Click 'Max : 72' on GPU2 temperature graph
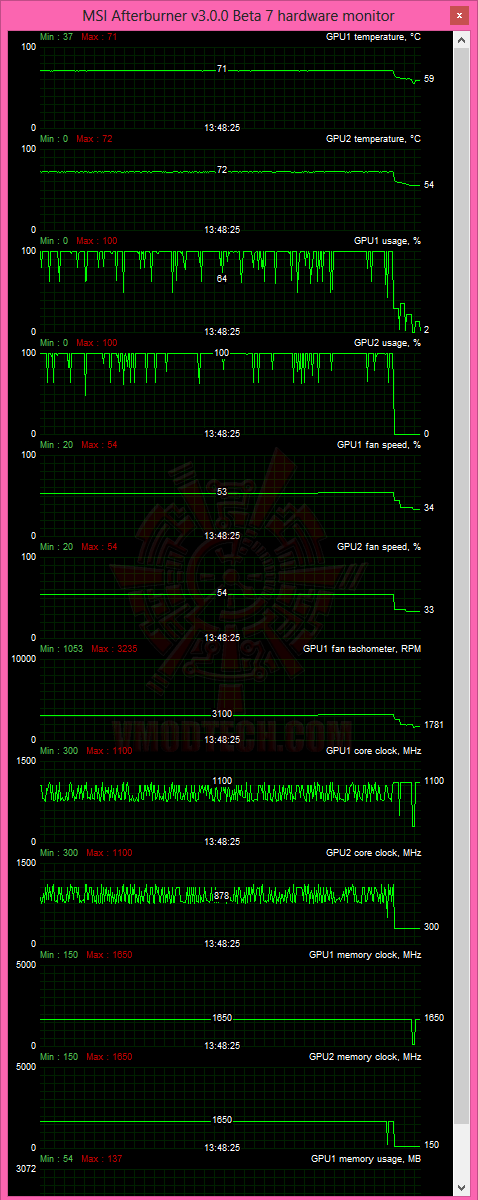Image resolution: width=478 pixels, height=1200 pixels. pyautogui.click(x=92, y=139)
